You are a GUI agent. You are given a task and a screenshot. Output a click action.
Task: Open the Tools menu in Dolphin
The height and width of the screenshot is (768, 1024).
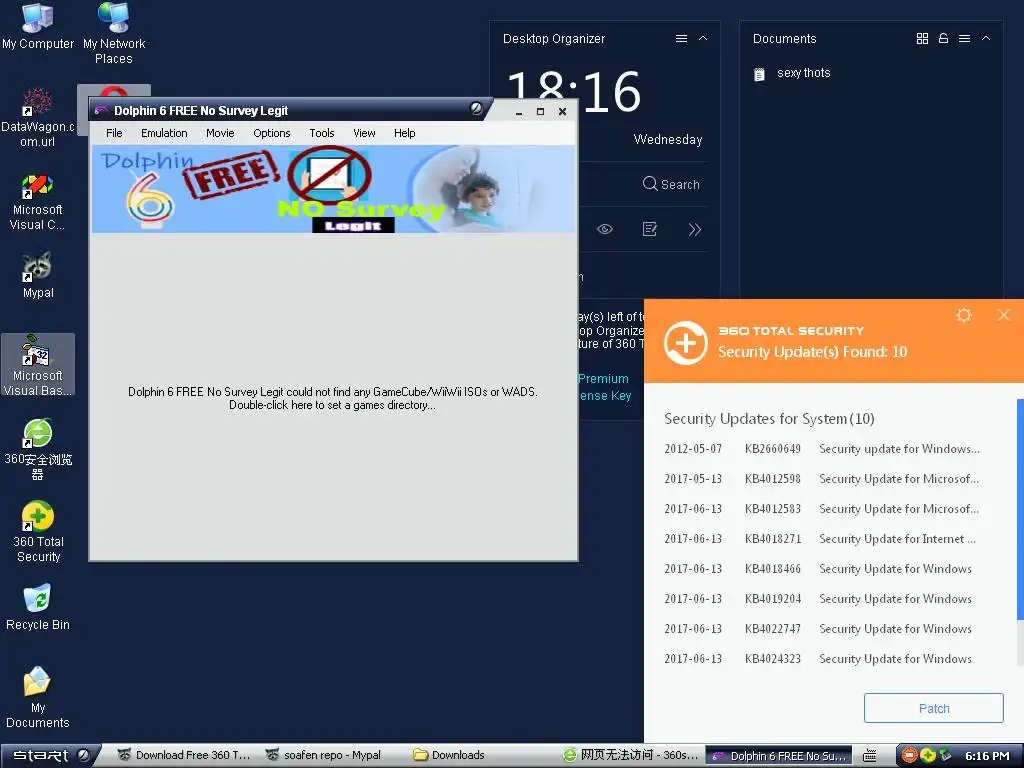(322, 133)
